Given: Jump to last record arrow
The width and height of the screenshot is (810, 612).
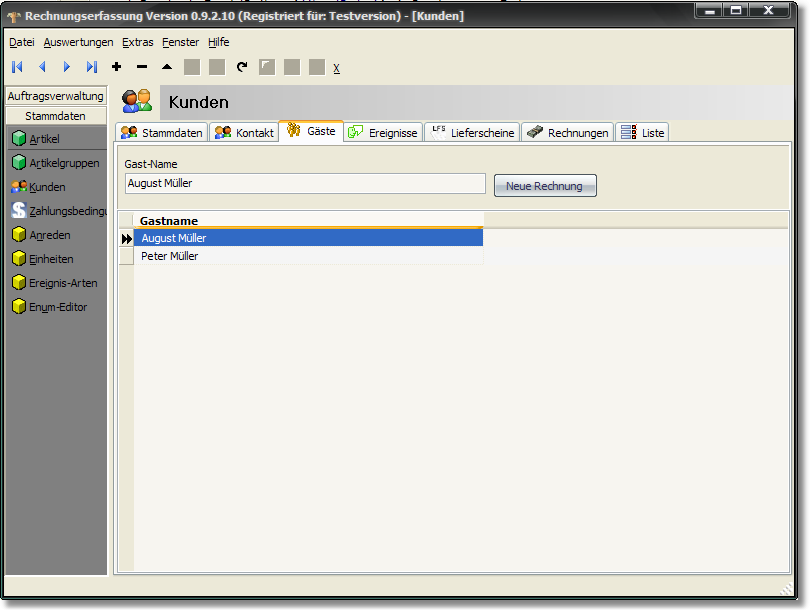Looking at the screenshot, I should click(92, 67).
